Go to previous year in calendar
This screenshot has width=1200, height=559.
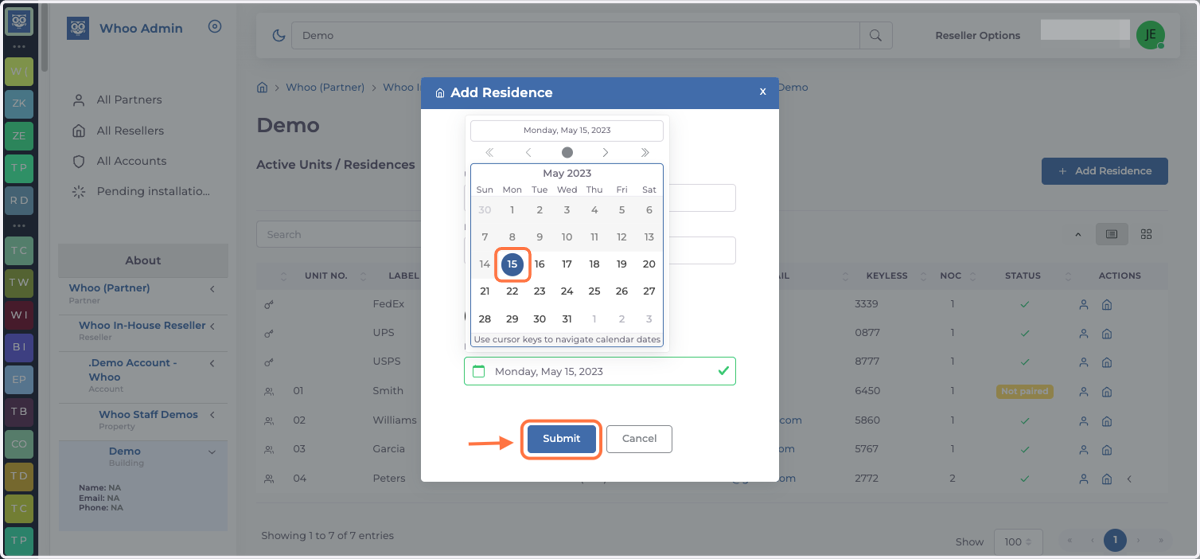pos(489,153)
